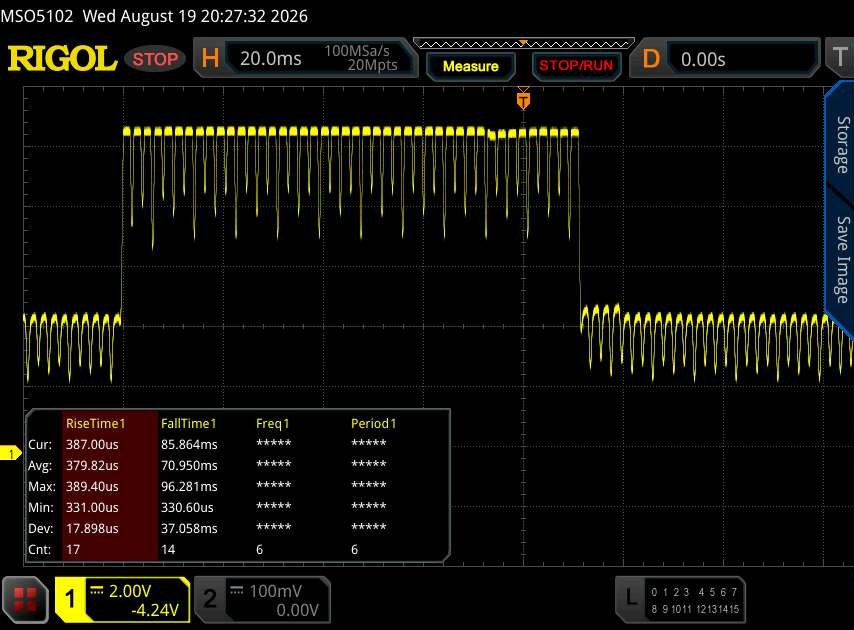Screen dimensions: 854x630
Task: Open the Measure menu
Action: tap(471, 66)
